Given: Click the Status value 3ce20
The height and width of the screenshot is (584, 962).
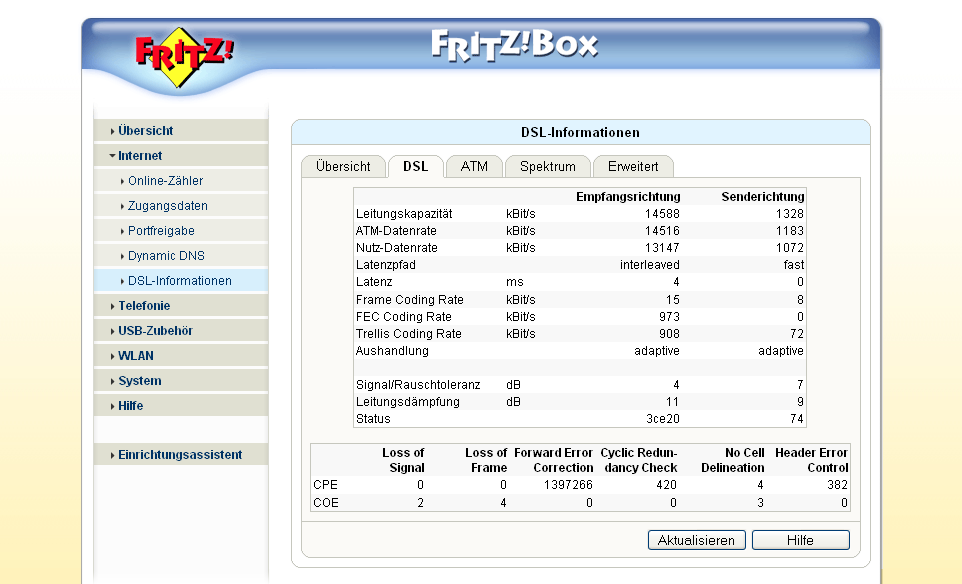Looking at the screenshot, I should click(663, 419).
